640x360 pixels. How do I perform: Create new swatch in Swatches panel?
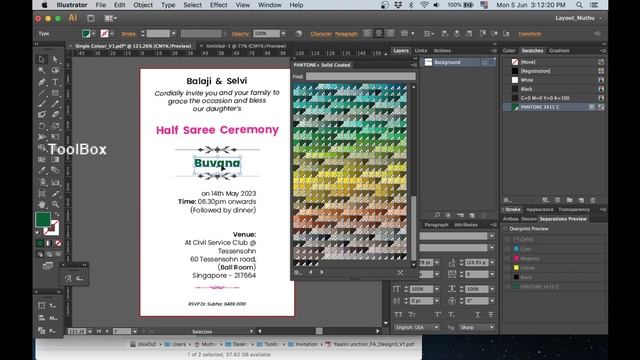[x=581, y=200]
